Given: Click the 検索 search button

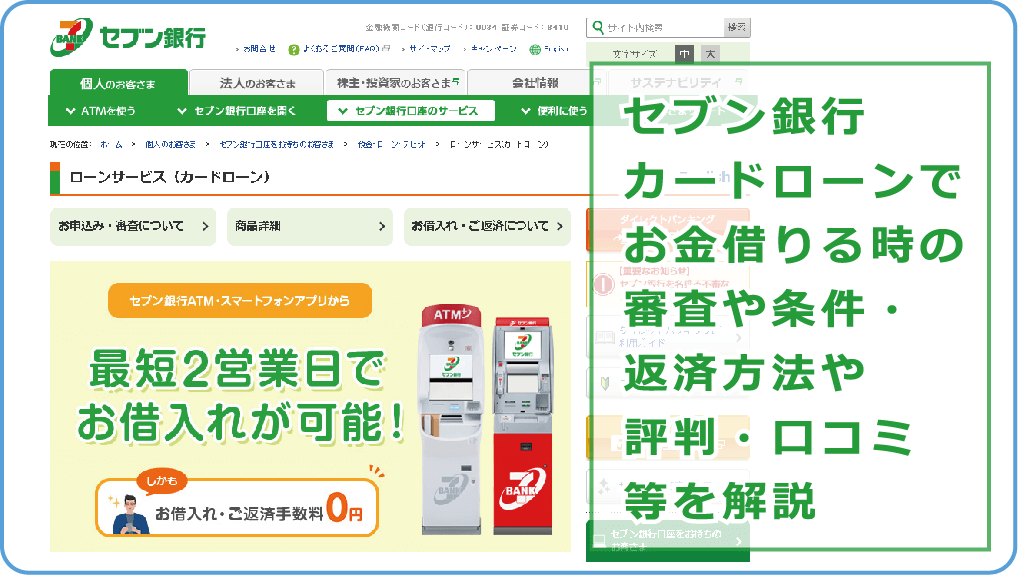Looking at the screenshot, I should tap(737, 27).
